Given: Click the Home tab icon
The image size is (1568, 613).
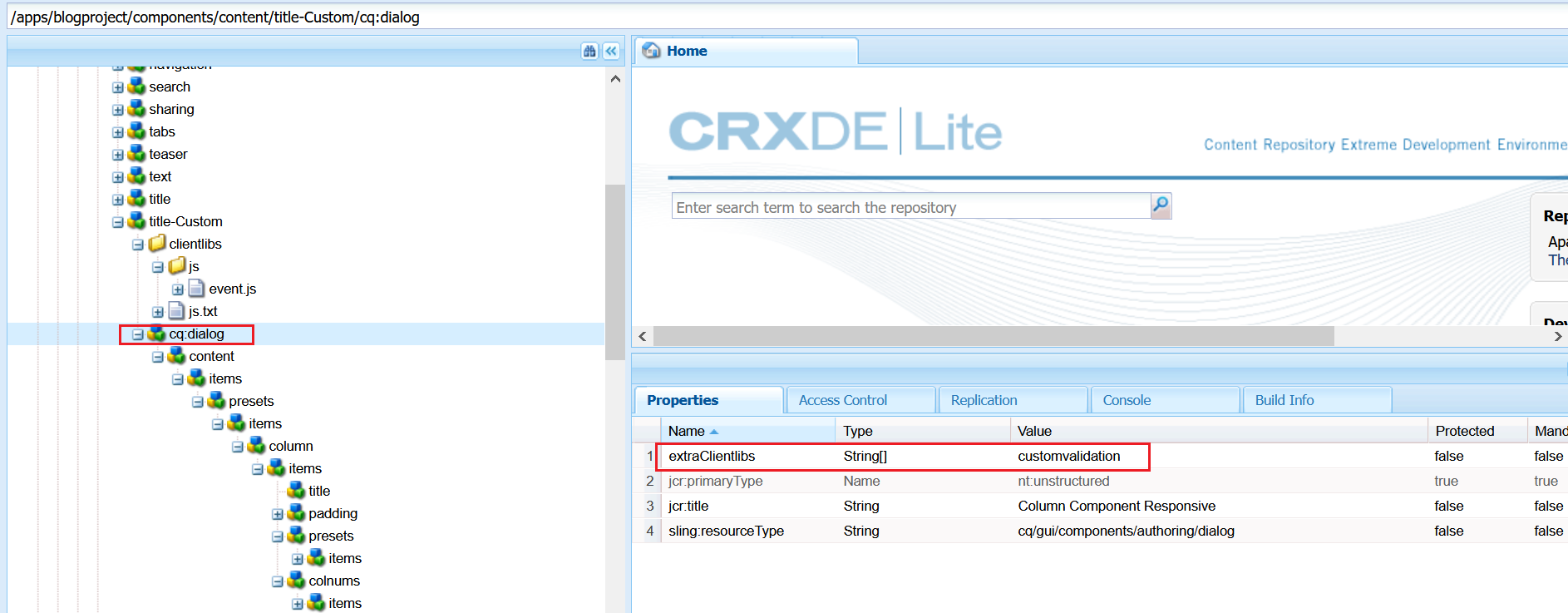Looking at the screenshot, I should [652, 51].
